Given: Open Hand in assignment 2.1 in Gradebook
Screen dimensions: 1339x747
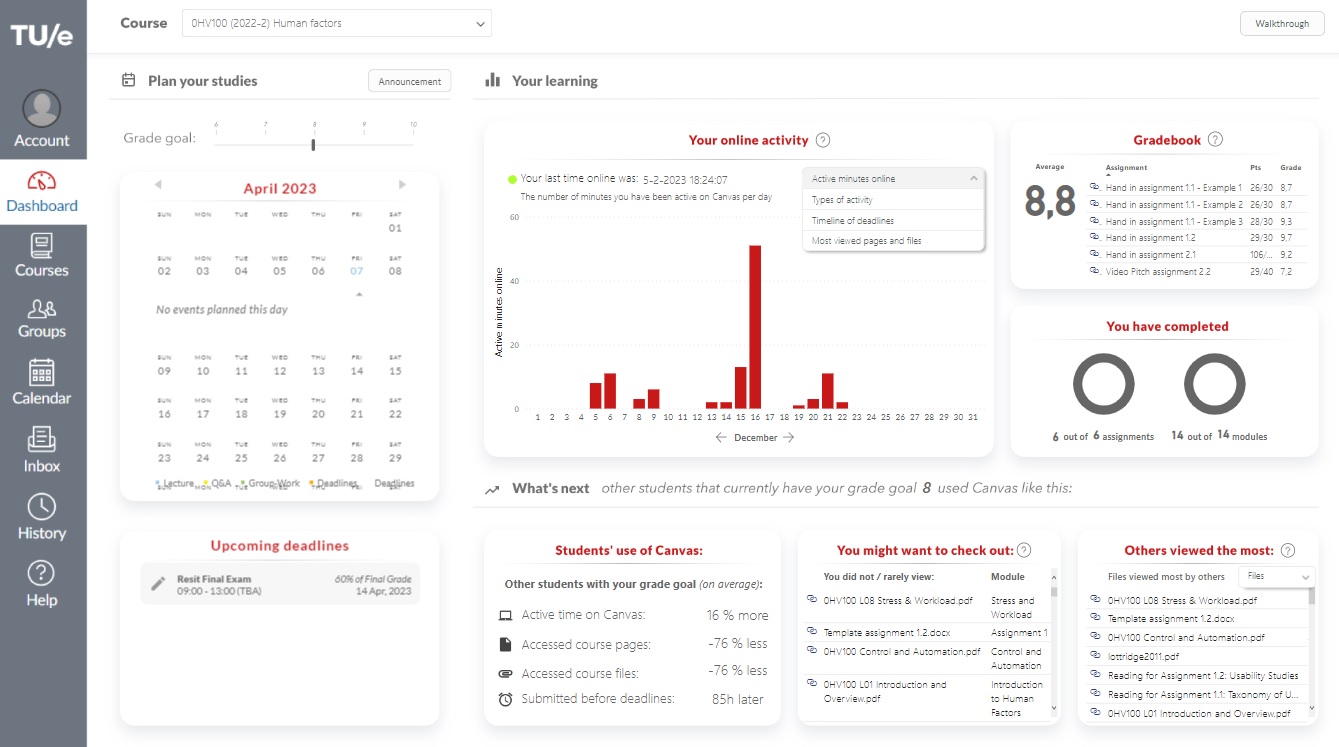Looking at the screenshot, I should click(x=1150, y=255).
